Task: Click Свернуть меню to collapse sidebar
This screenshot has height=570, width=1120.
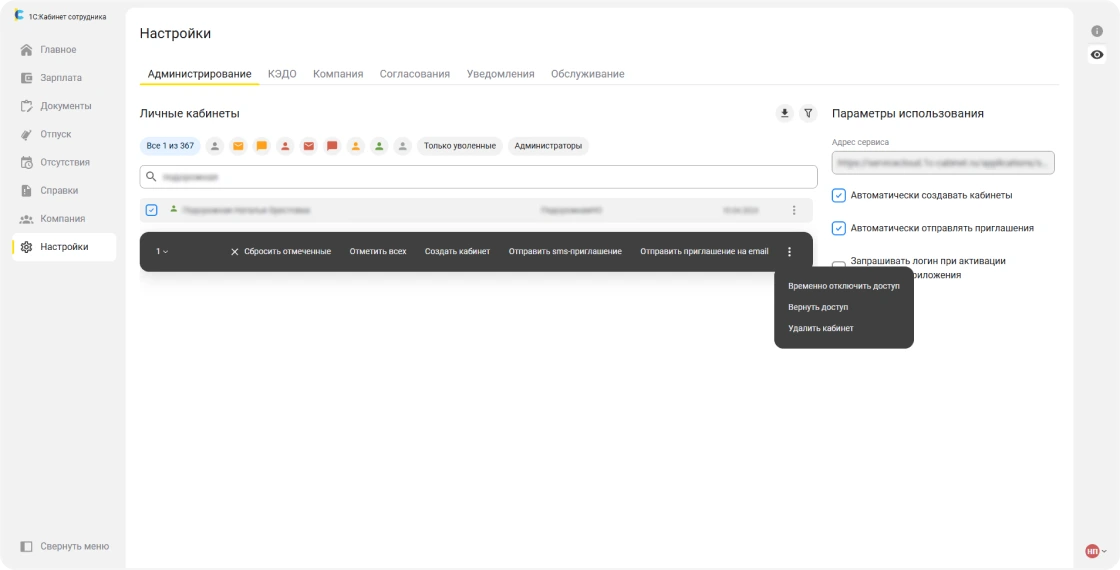Action: 74,546
